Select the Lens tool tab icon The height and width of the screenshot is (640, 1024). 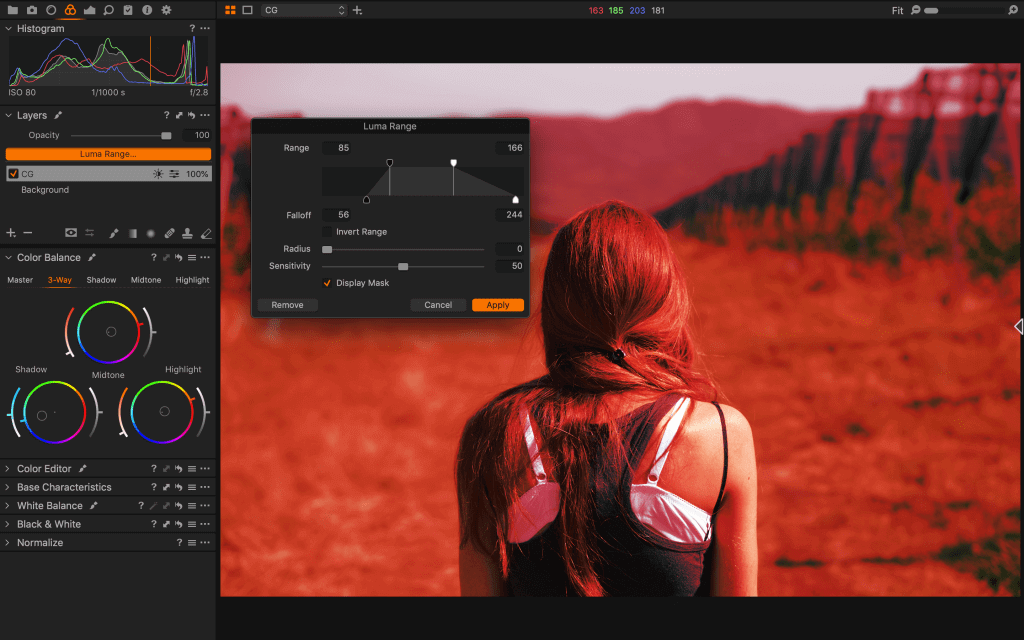point(50,9)
